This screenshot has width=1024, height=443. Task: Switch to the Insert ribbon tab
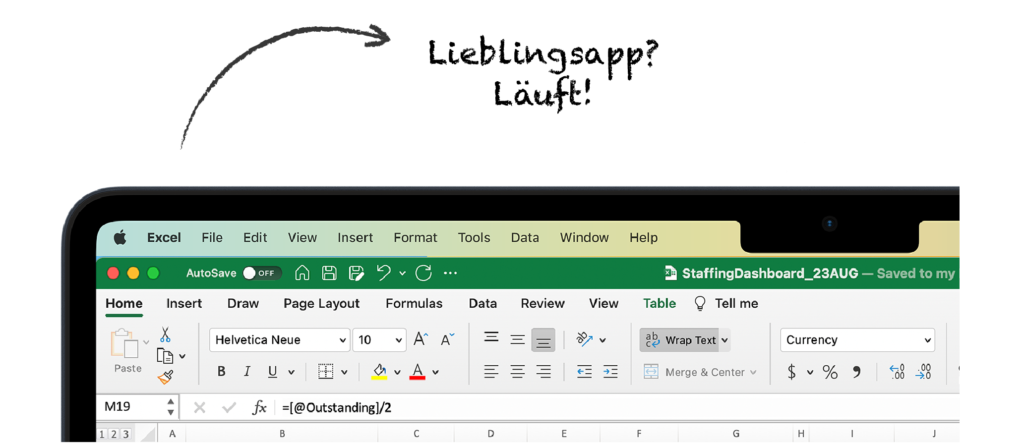(184, 304)
